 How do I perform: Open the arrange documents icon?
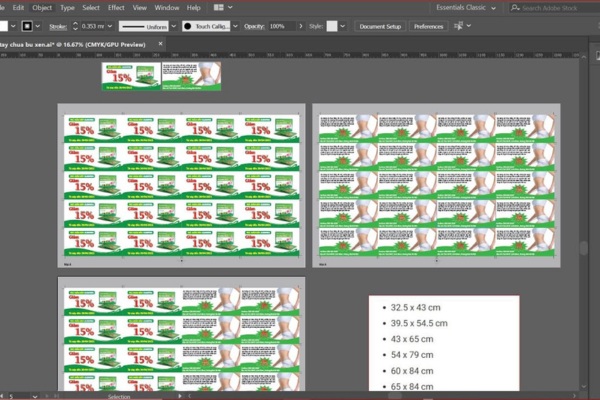[x=219, y=7]
